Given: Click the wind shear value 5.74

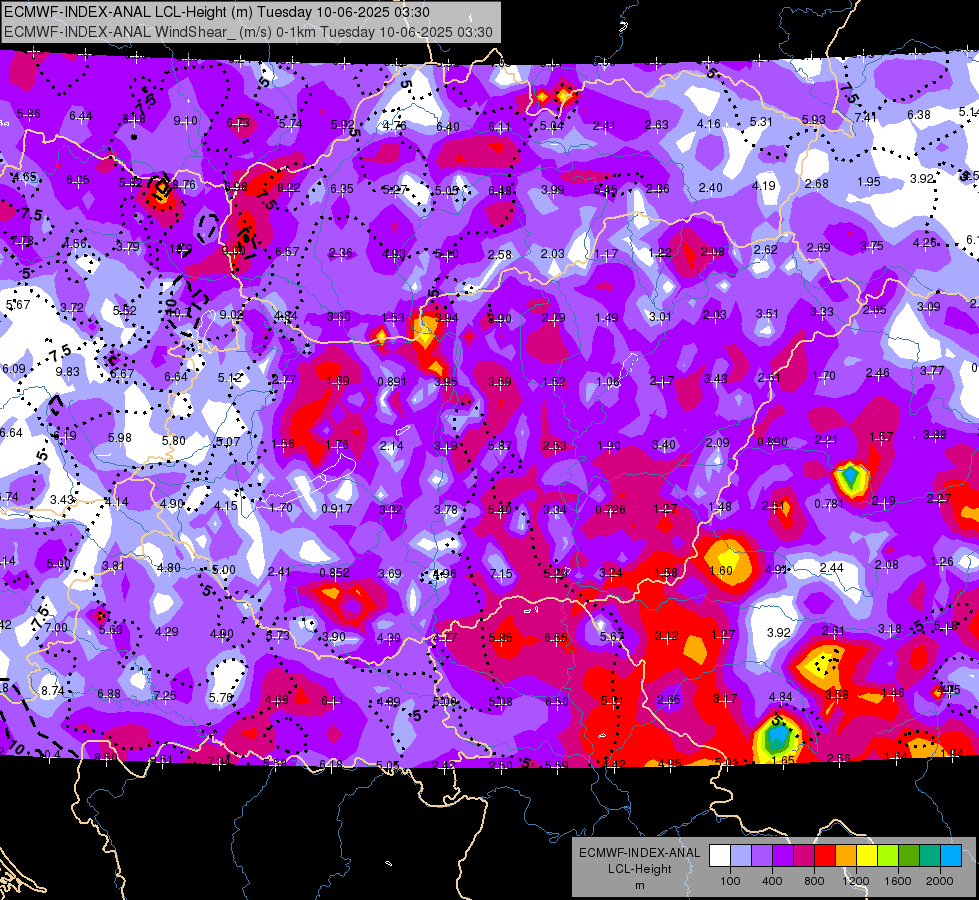Looking at the screenshot, I should click(290, 124).
